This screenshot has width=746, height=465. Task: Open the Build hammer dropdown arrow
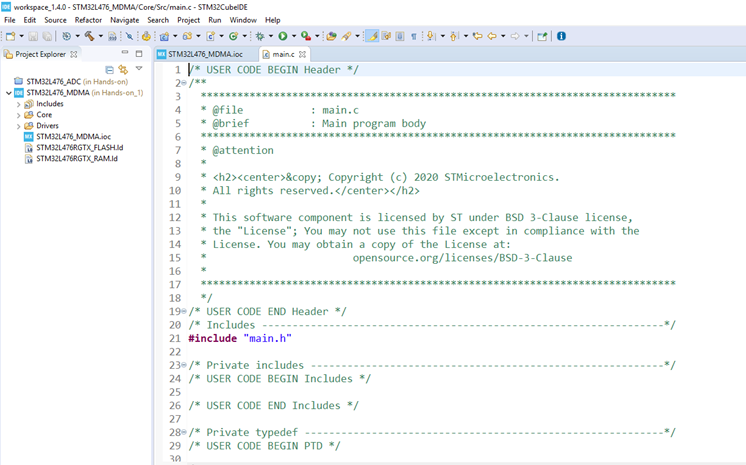point(100,36)
